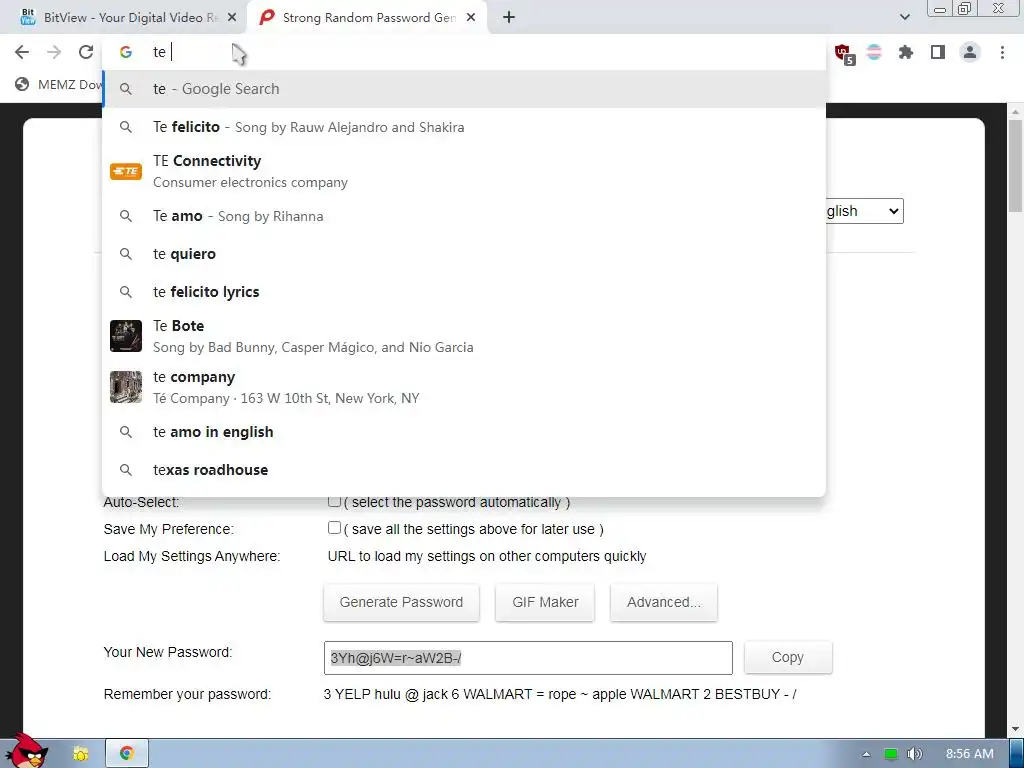The width and height of the screenshot is (1024, 768).
Task: Choose the 'te amo in english' suggestion
Action: point(464,432)
